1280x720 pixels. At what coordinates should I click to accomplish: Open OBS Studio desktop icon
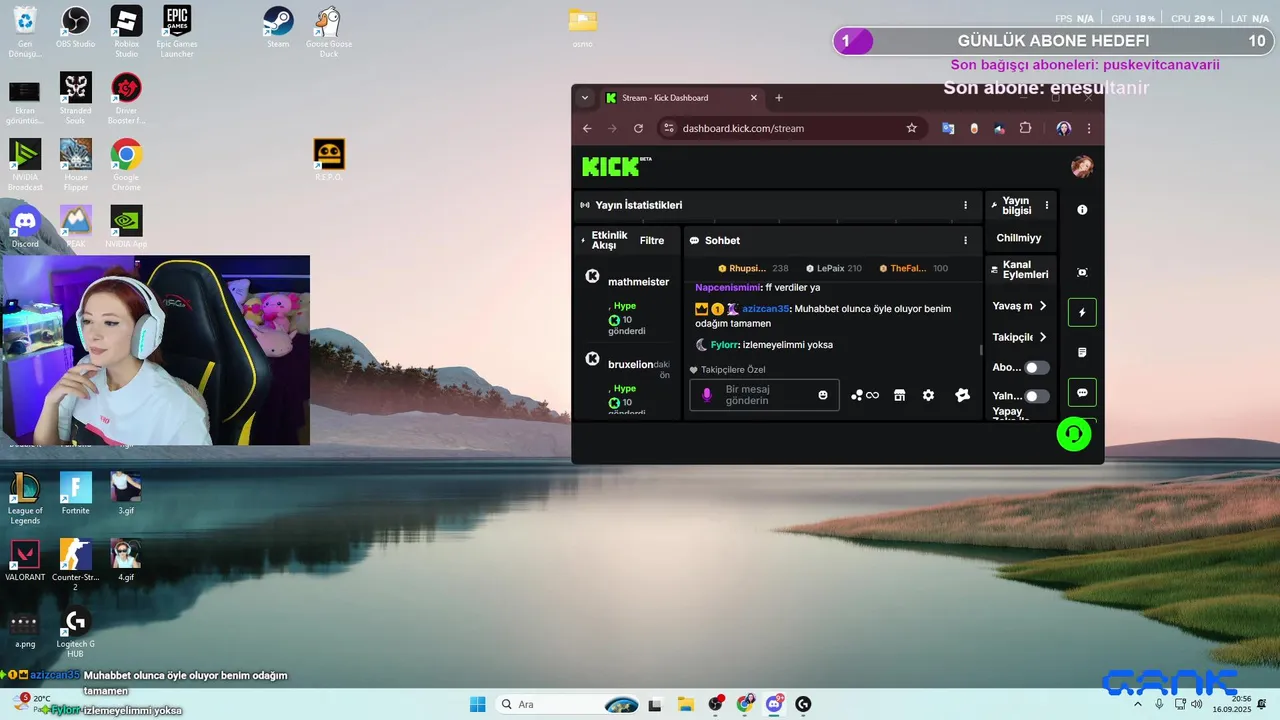click(75, 26)
